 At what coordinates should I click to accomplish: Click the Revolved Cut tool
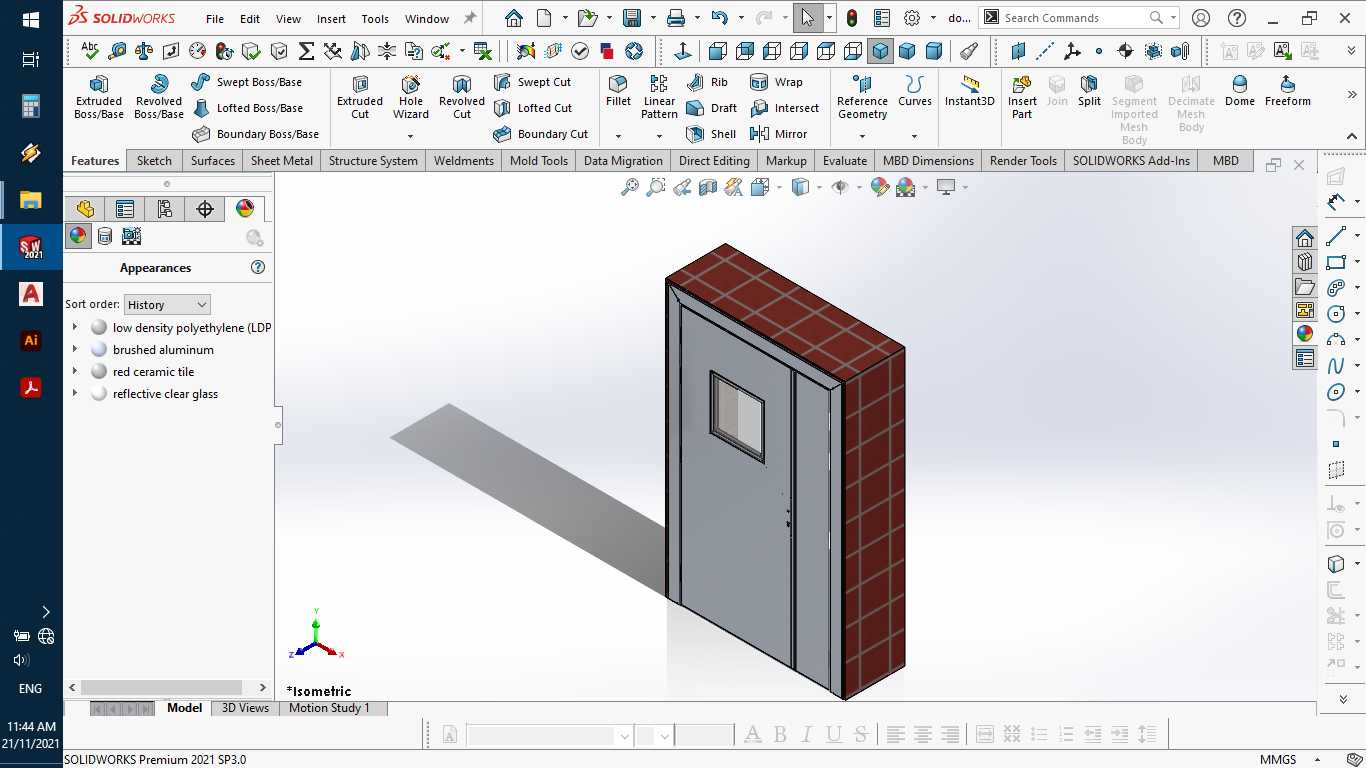point(461,97)
